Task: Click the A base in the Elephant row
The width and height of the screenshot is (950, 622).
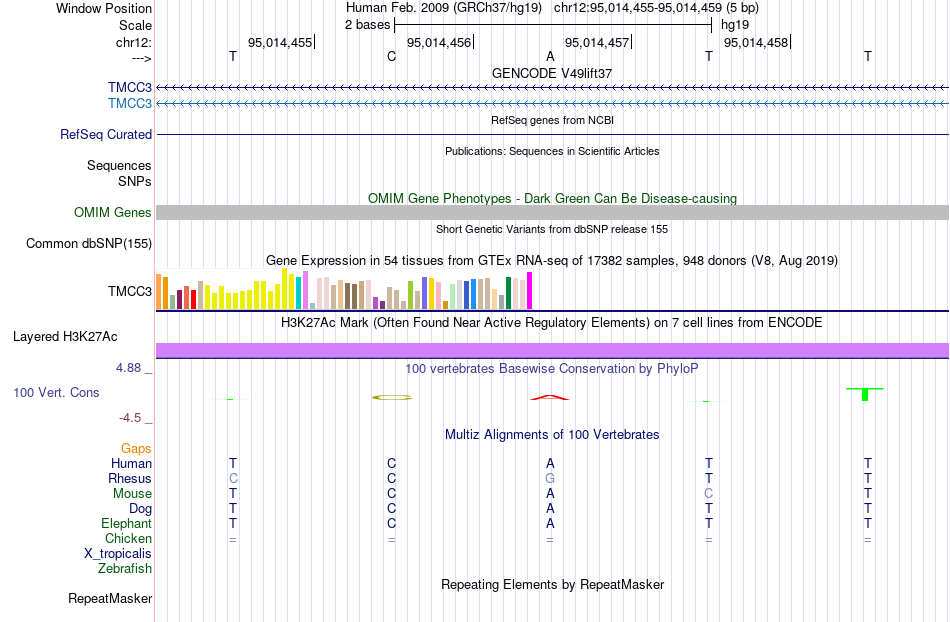Action: [x=550, y=523]
